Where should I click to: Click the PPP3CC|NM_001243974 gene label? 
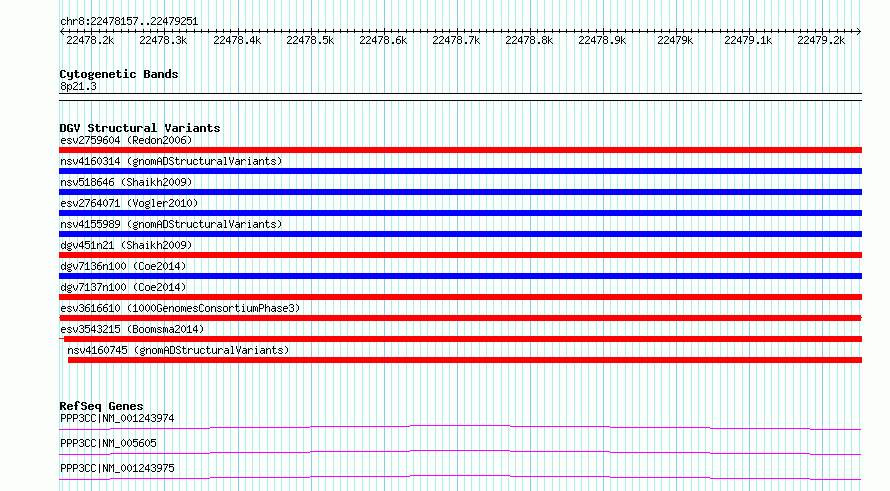(117, 418)
